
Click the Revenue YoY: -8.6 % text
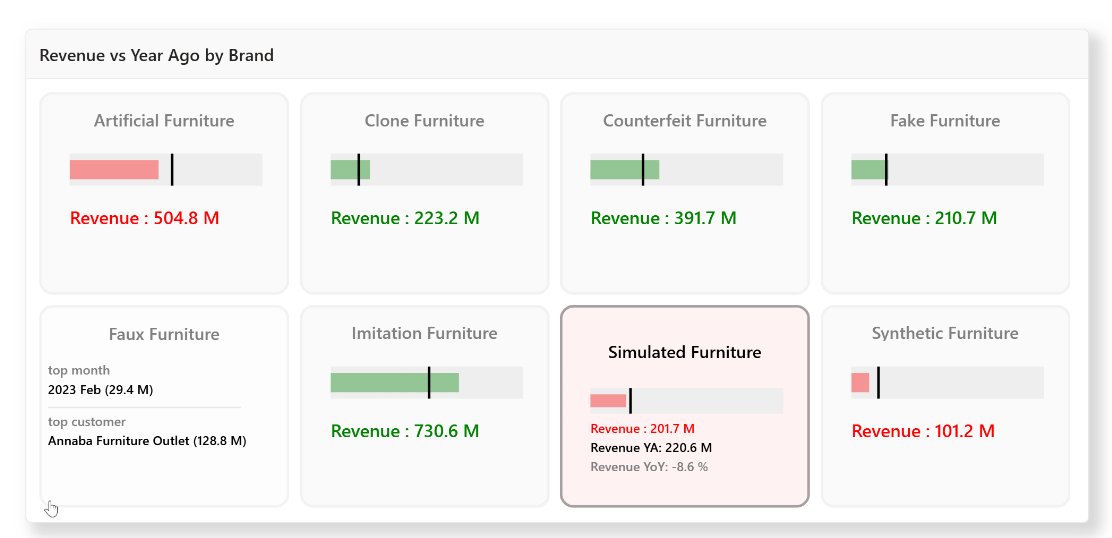649,467
